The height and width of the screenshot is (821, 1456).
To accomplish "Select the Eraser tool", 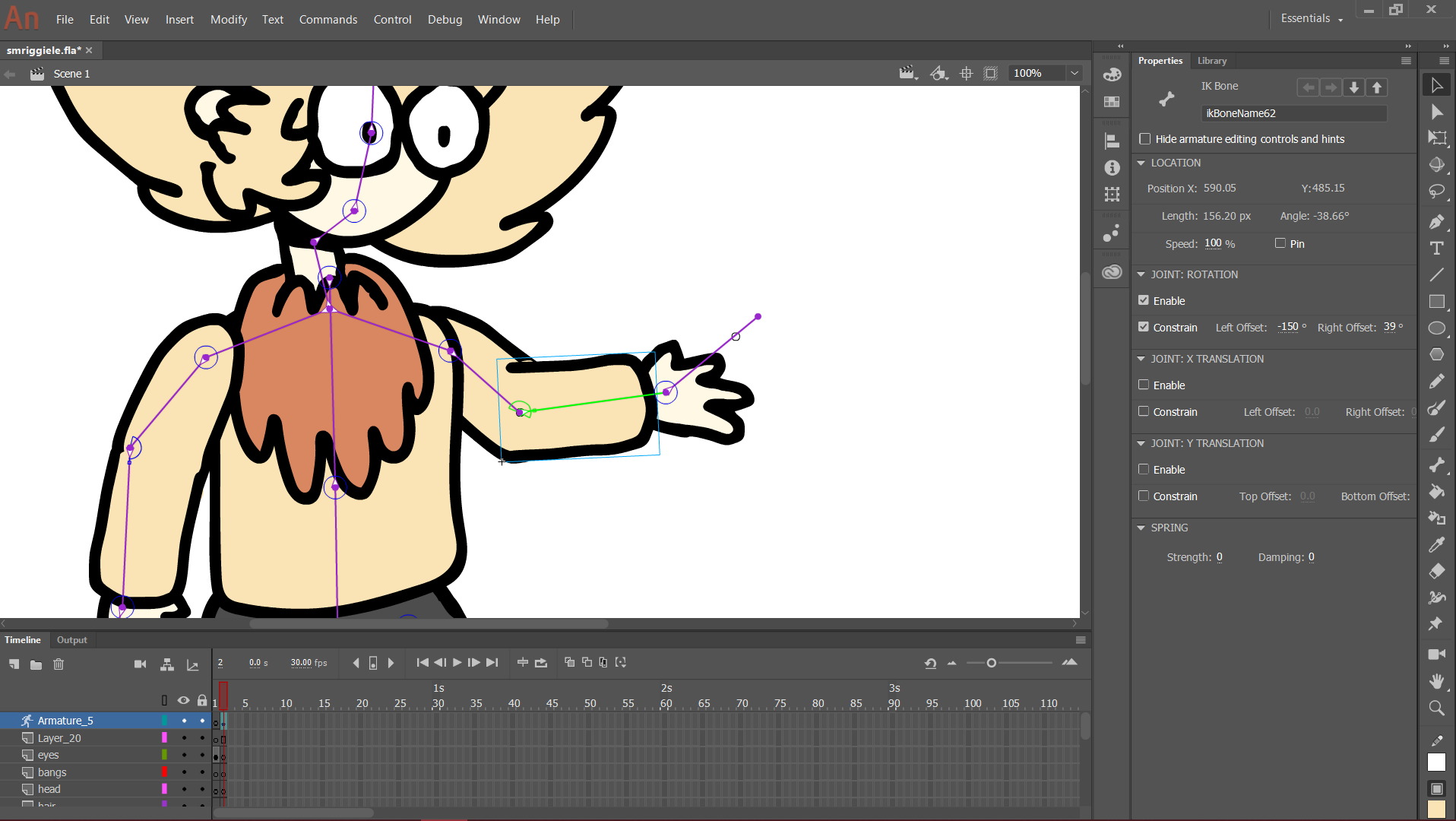I will pos(1436,571).
